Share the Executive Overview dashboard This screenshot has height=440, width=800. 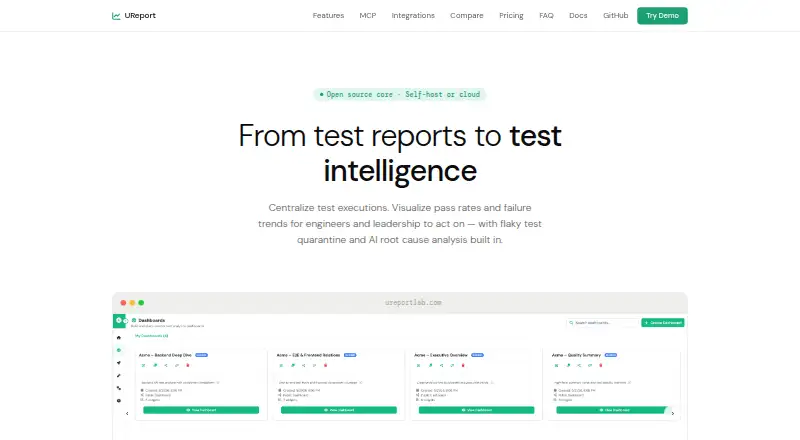click(x=441, y=365)
